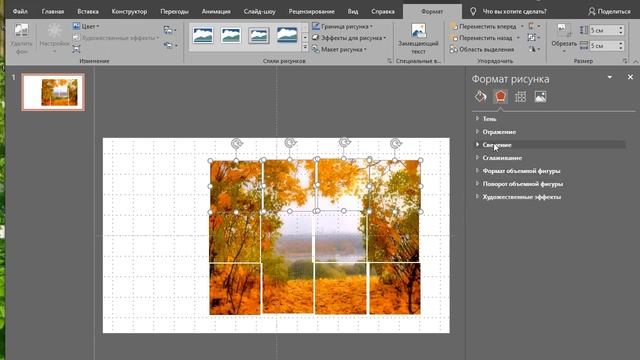640x360 pixels.
Task: Switch to the Справка tab
Action: point(383,11)
